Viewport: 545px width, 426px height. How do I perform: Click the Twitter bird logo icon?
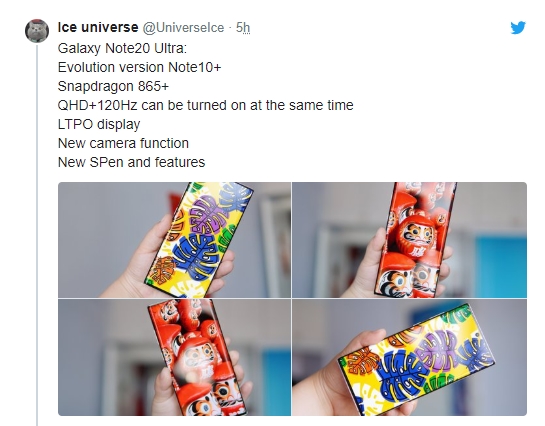518,27
